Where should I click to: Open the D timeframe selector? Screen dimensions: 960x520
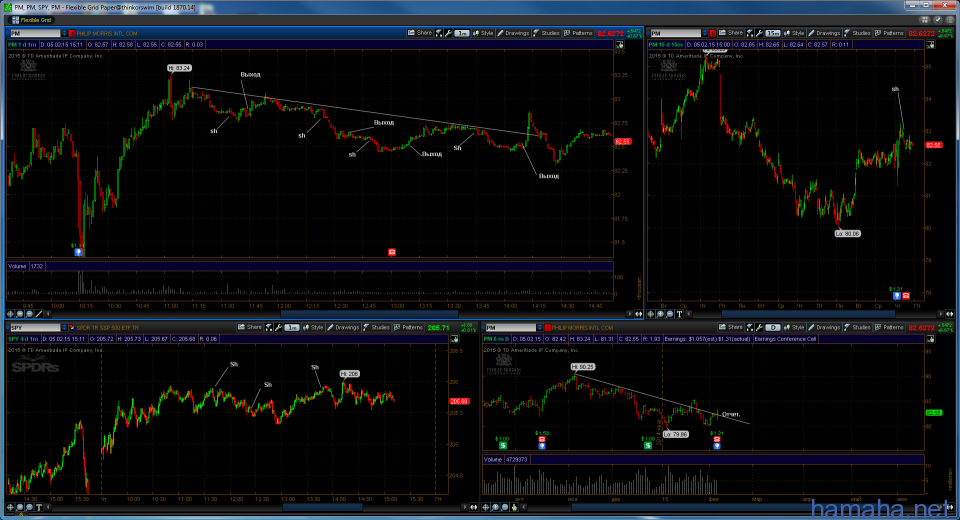click(x=773, y=328)
